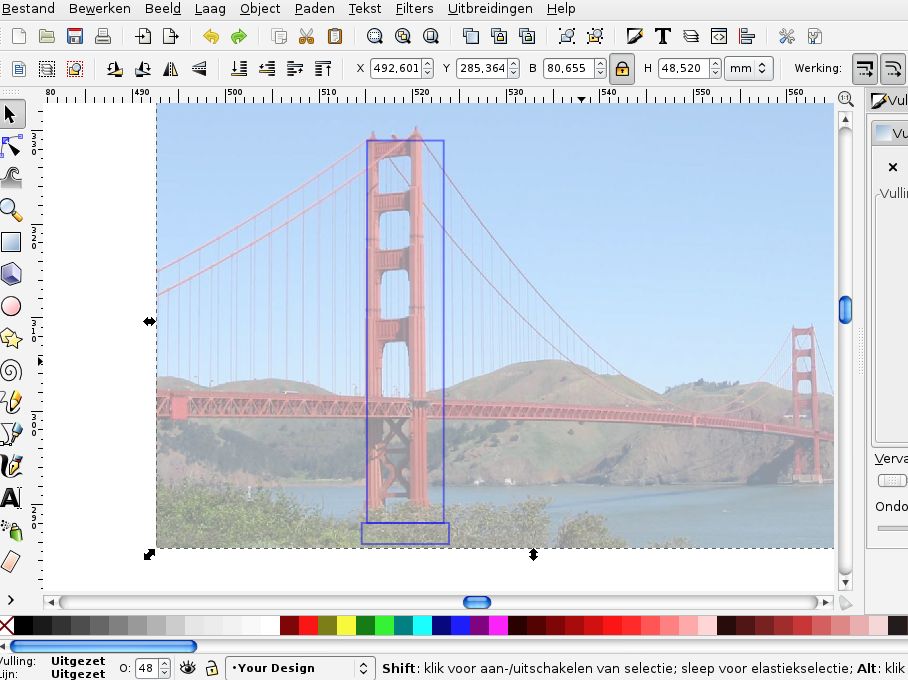Screen dimensions: 908x680
Task: Select the Text tool in the toolbox
Action: click(x=11, y=498)
